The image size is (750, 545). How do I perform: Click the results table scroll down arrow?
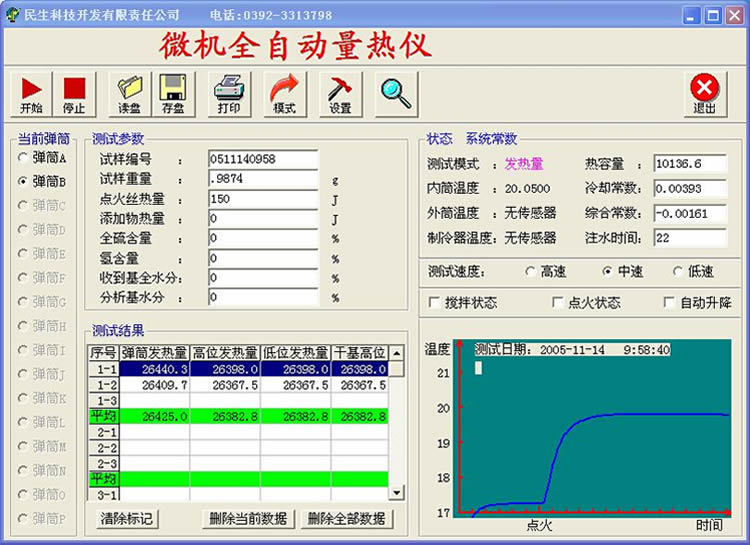point(397,492)
